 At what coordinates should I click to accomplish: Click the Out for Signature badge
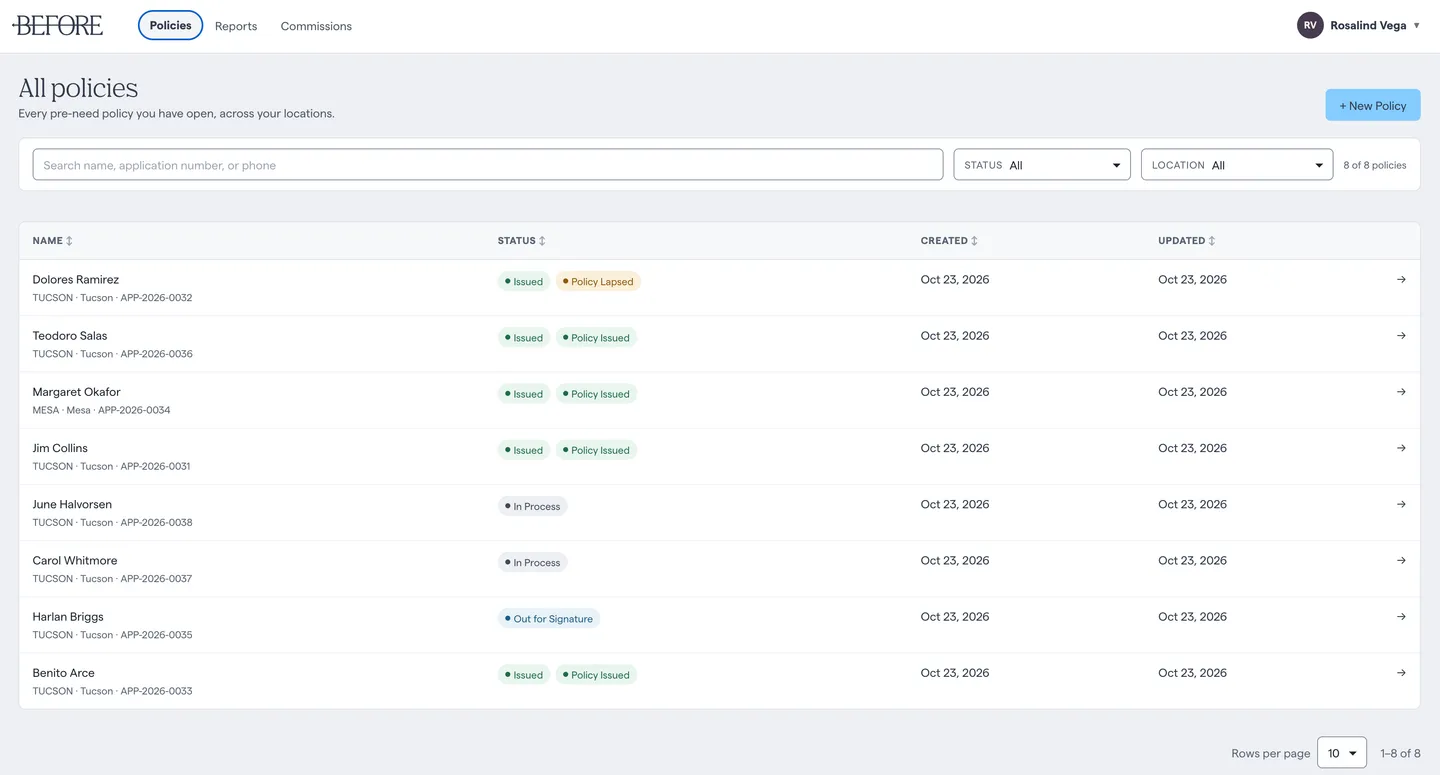click(549, 619)
